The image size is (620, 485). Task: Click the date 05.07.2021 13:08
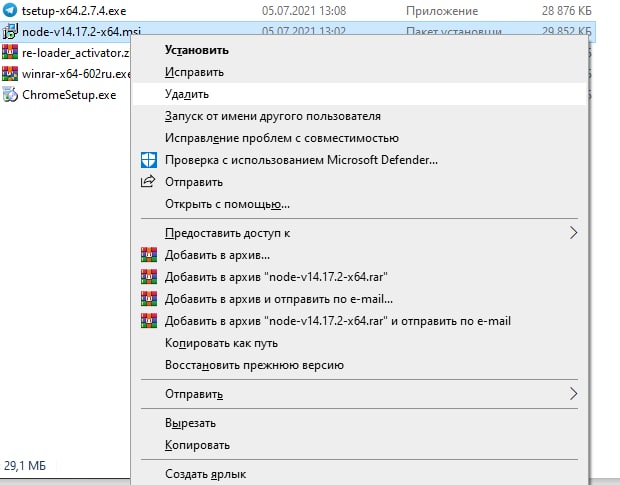coord(304,11)
